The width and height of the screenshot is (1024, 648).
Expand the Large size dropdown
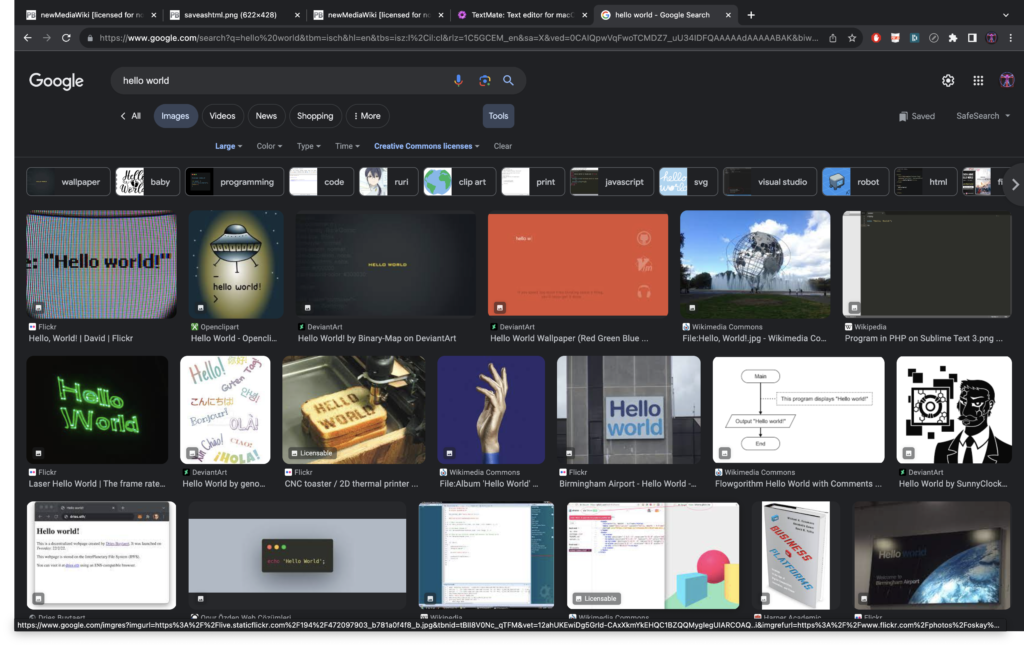coord(229,146)
